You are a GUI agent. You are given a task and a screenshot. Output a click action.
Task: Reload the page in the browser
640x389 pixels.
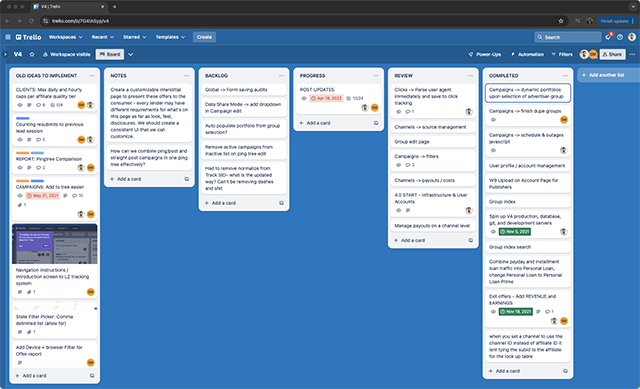31,21
